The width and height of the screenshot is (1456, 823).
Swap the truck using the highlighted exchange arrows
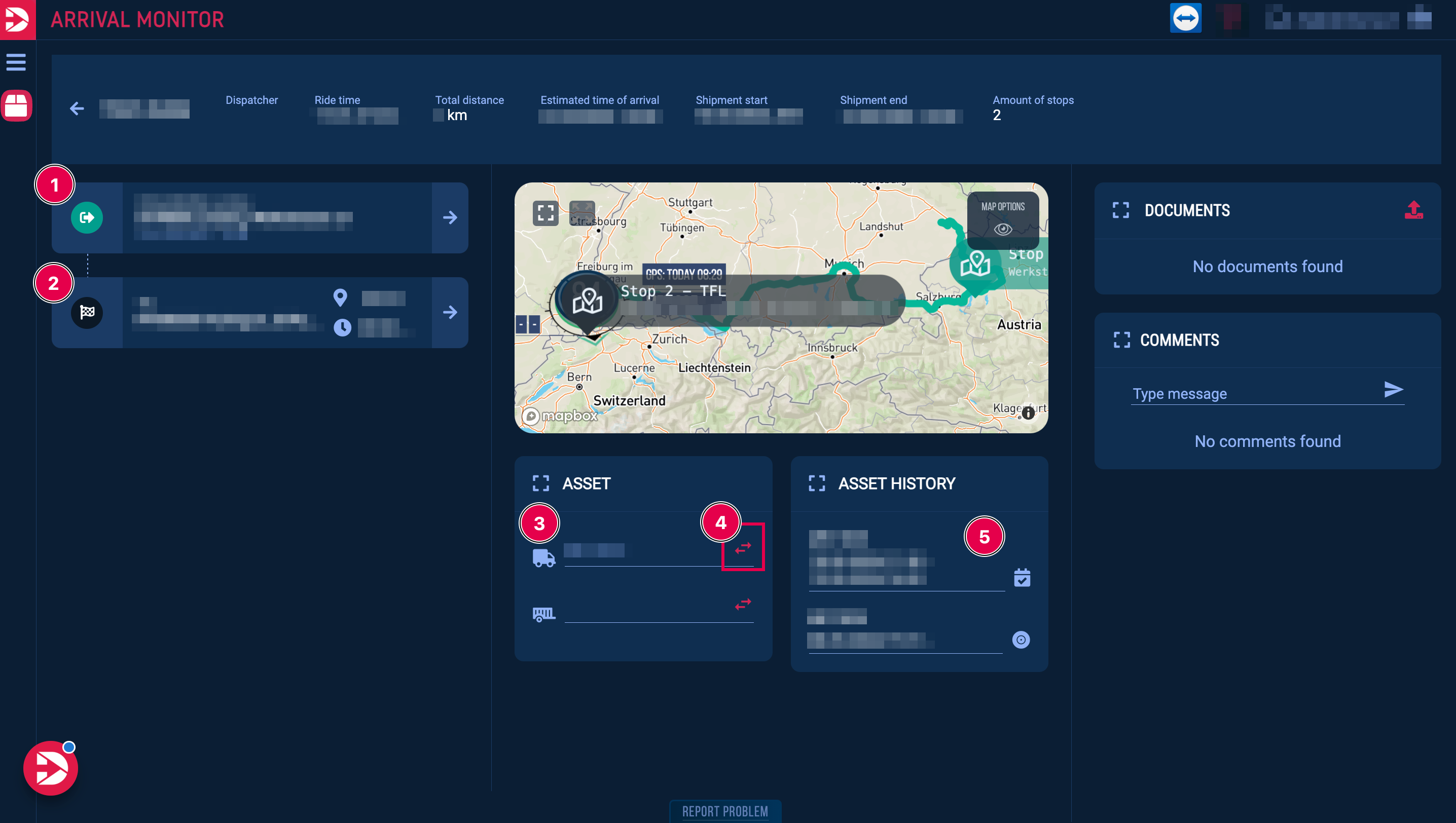[742, 547]
